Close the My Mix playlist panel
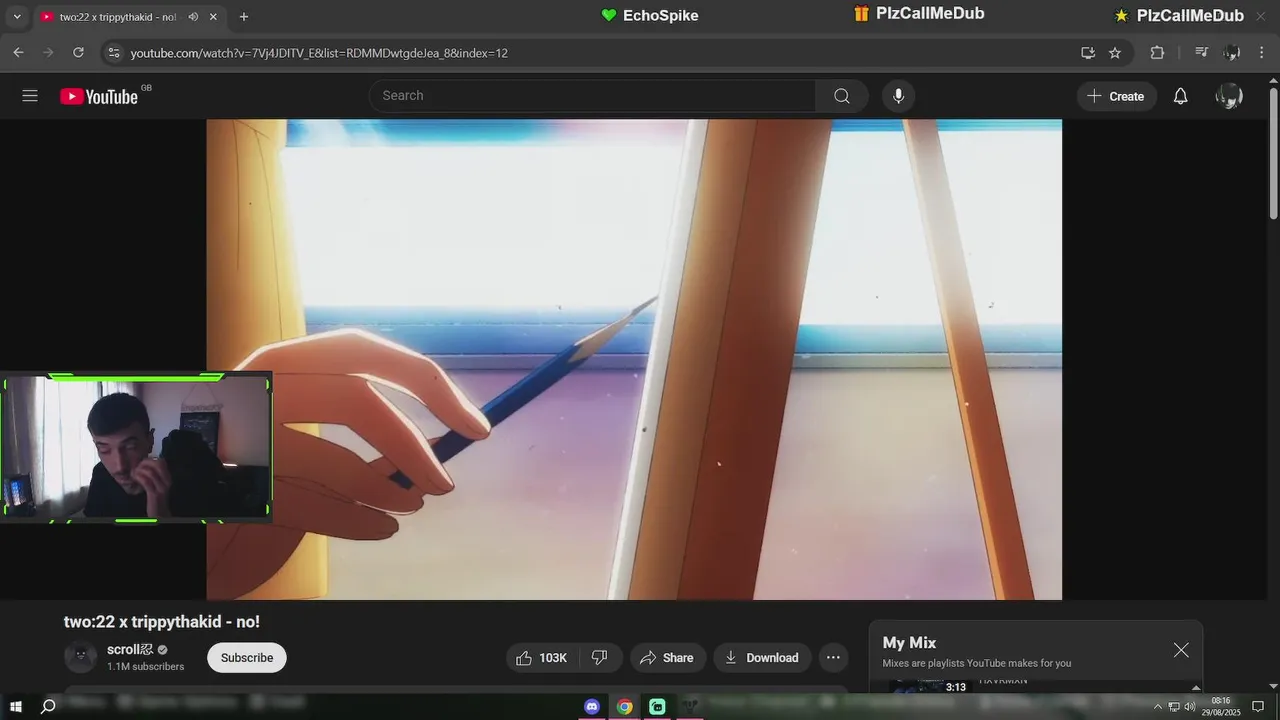The width and height of the screenshot is (1280, 720). tap(1181, 650)
